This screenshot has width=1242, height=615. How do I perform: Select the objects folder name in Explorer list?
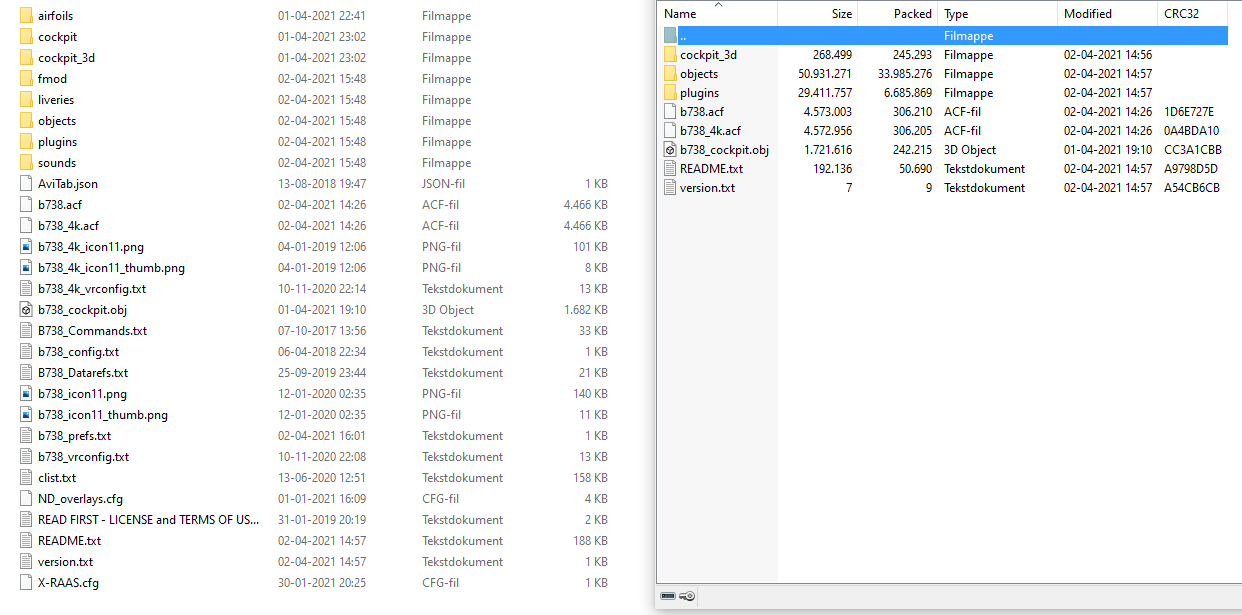coord(57,121)
